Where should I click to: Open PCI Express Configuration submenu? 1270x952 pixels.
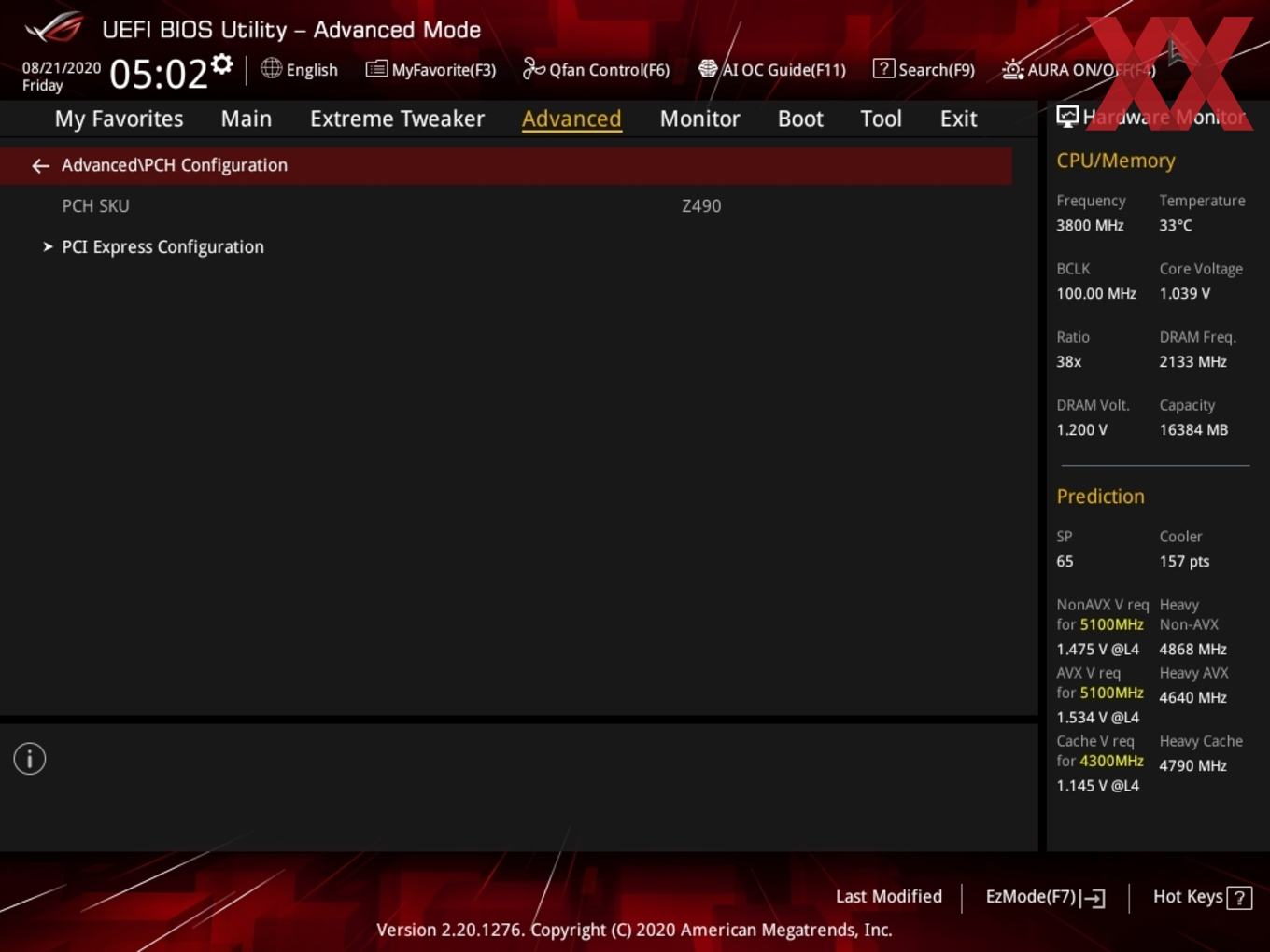tap(162, 246)
